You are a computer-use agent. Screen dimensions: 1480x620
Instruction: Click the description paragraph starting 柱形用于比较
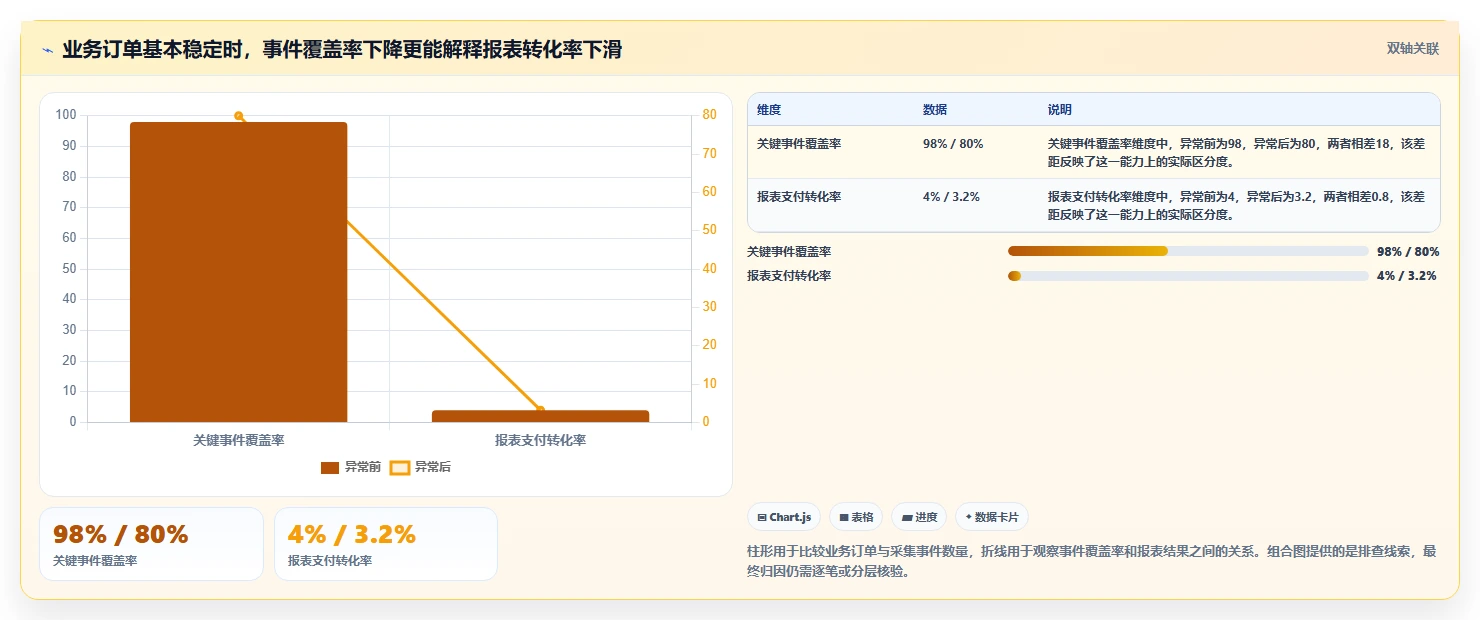(1091, 562)
